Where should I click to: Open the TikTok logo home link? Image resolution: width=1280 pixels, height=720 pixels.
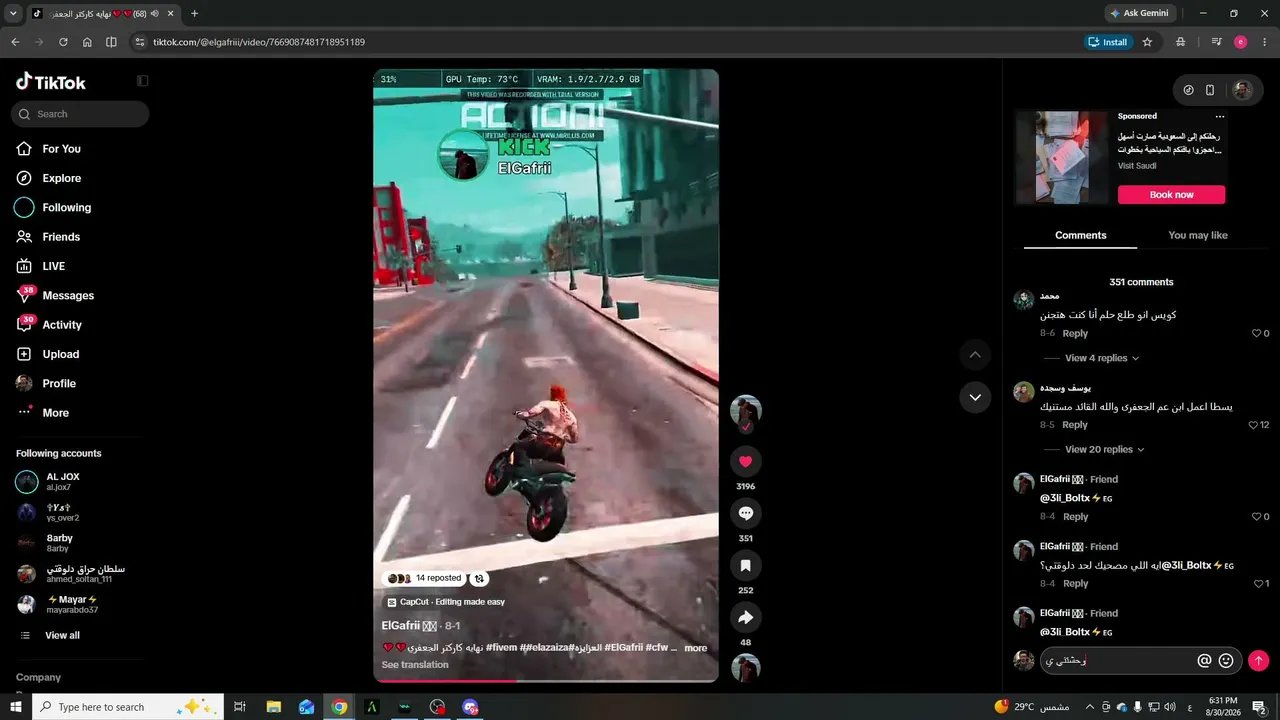click(51, 82)
